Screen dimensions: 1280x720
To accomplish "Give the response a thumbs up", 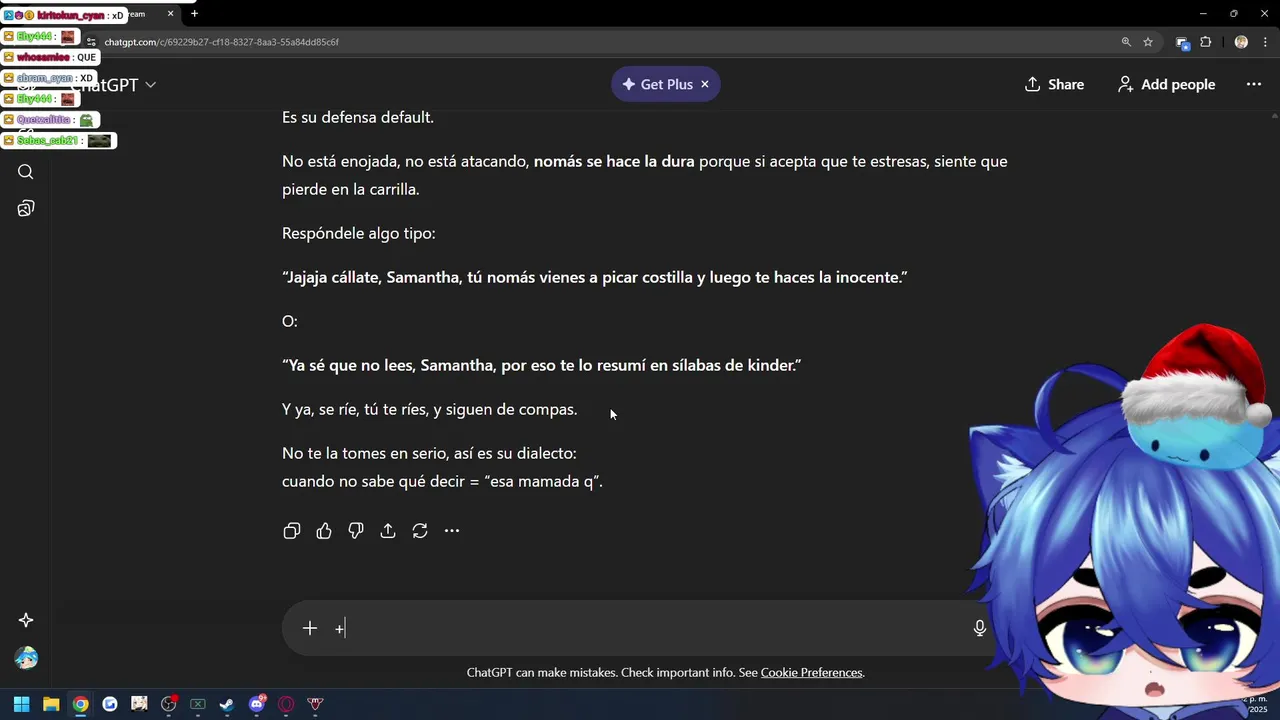I will point(324,531).
